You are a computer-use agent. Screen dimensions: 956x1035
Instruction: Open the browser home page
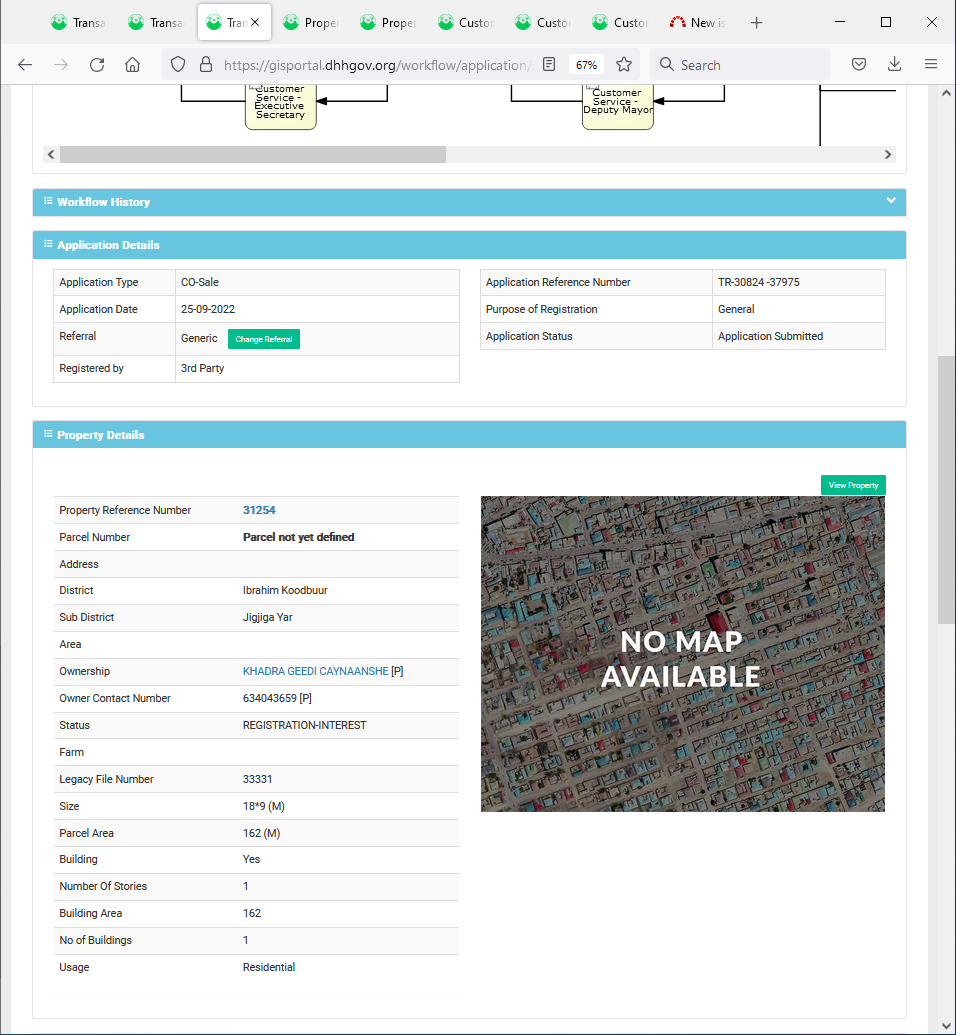[x=133, y=64]
